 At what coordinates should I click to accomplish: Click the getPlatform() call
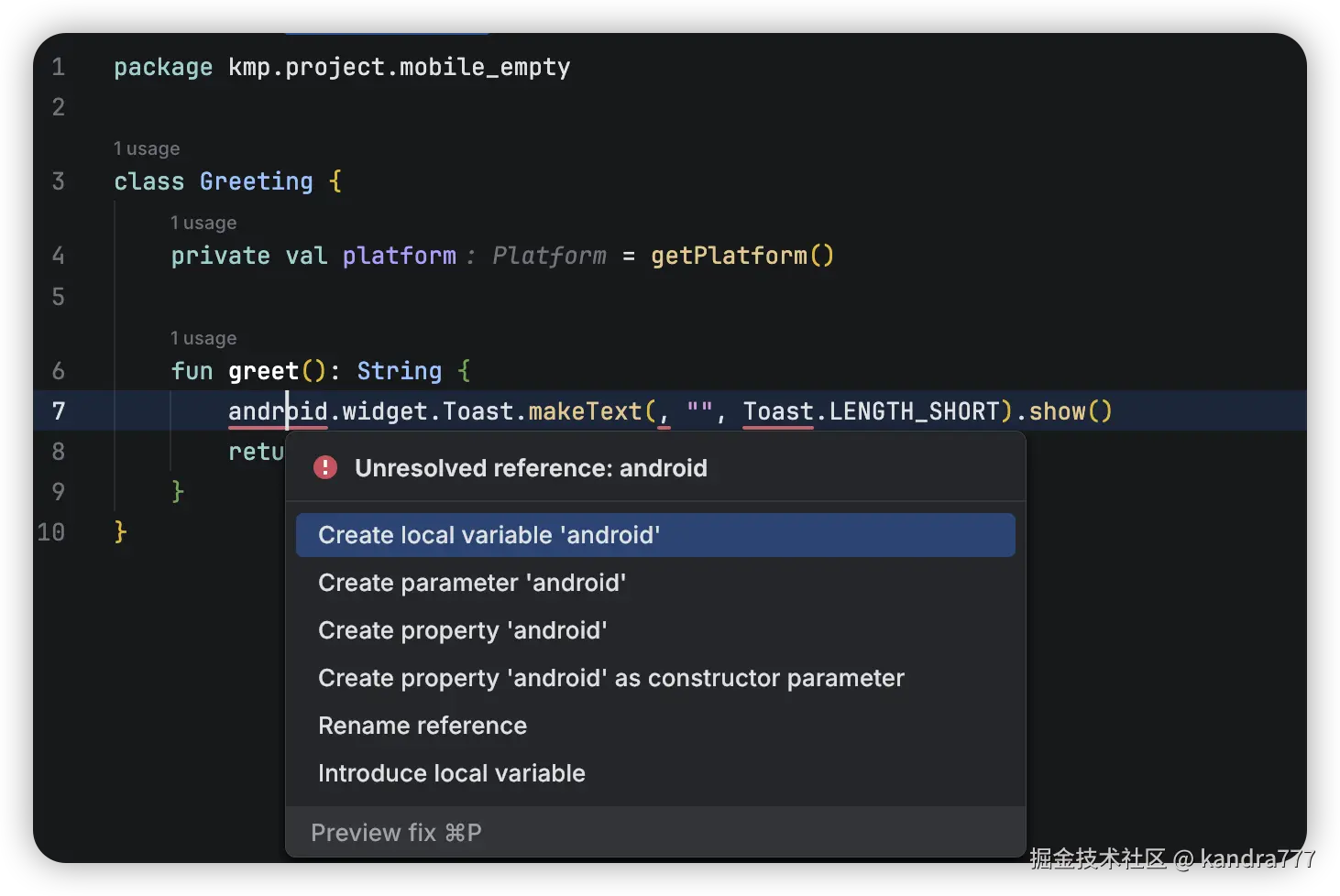(742, 256)
